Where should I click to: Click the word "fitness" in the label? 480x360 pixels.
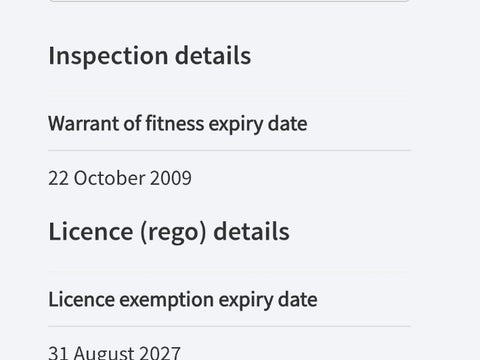coord(175,123)
